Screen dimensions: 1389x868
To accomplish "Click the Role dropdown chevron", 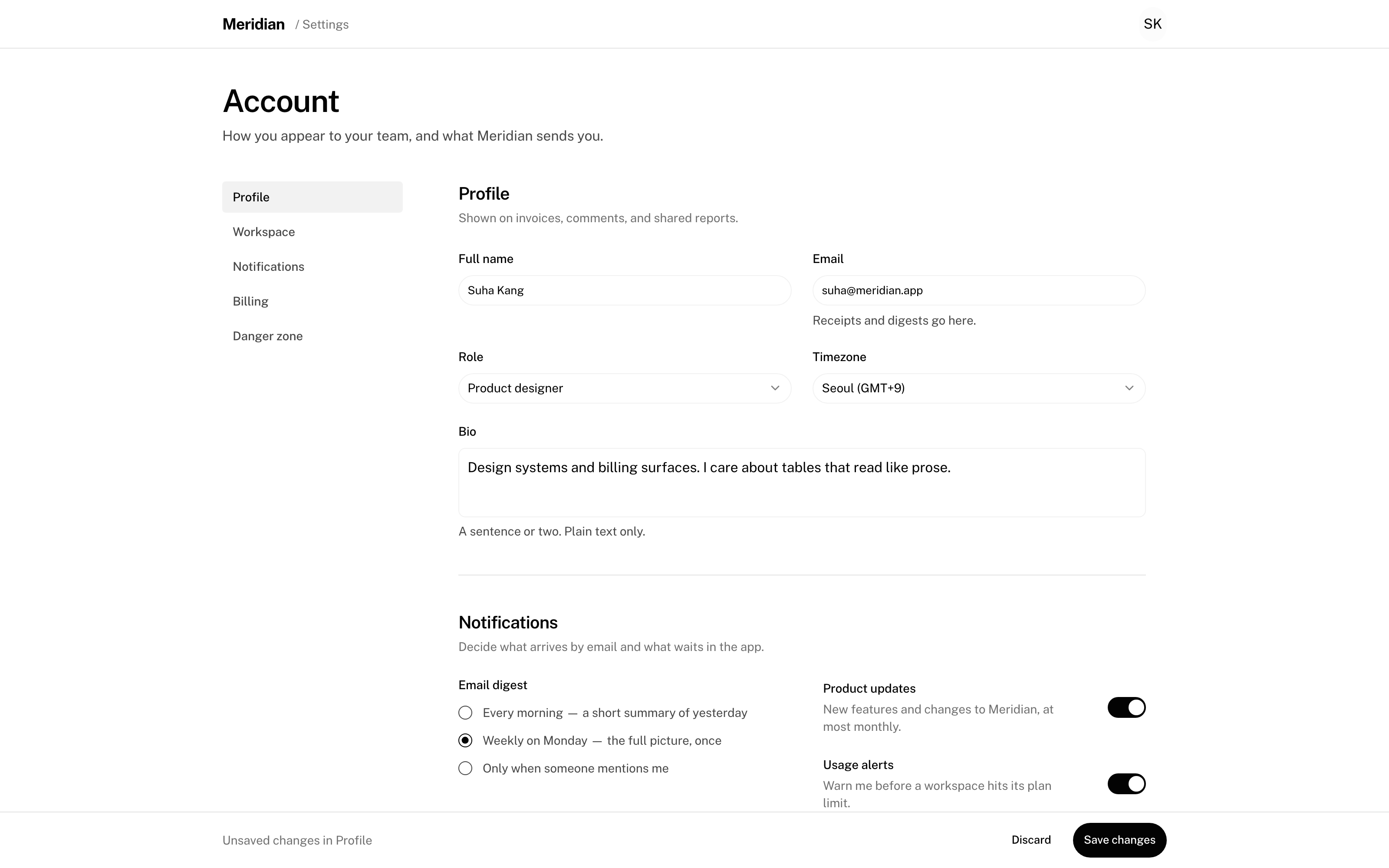I will click(x=775, y=388).
